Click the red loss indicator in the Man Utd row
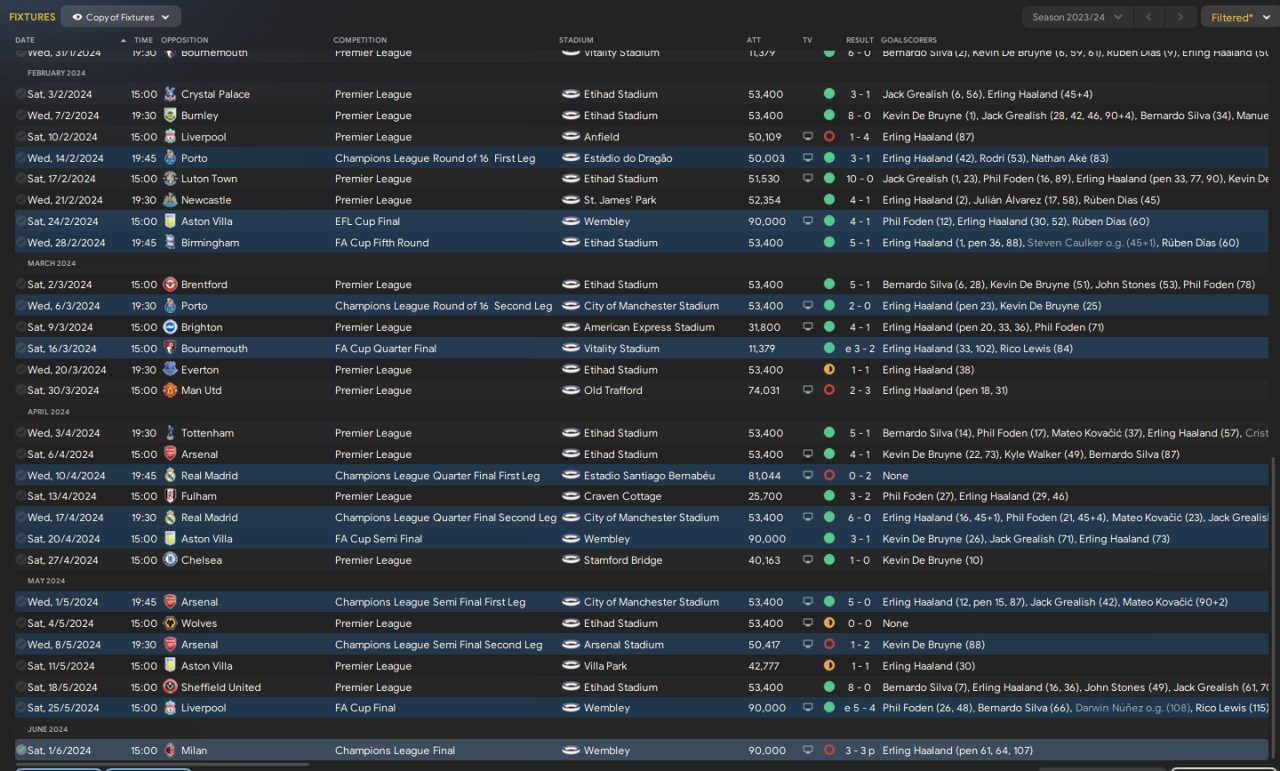Image resolution: width=1280 pixels, height=771 pixels. pyautogui.click(x=829, y=390)
